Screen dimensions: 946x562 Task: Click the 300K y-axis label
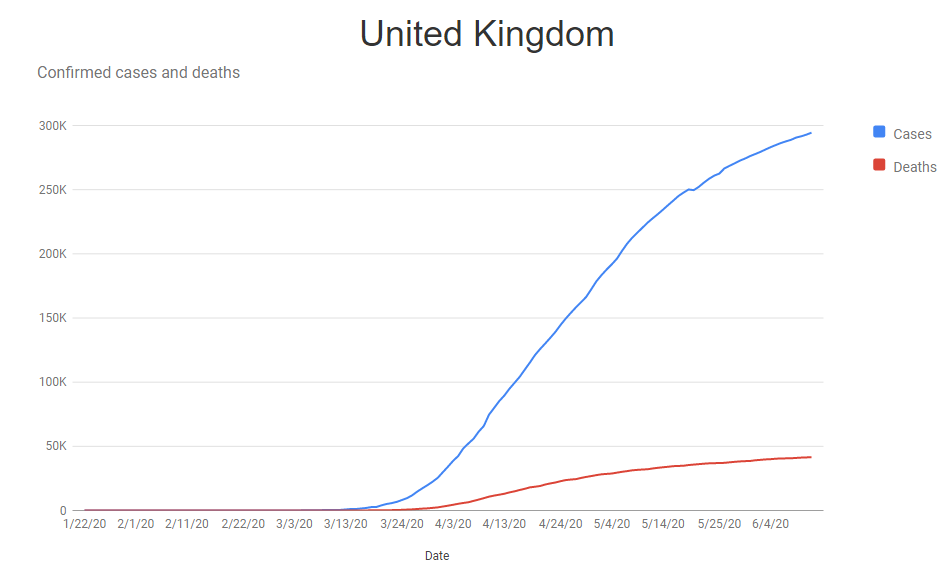coord(52,126)
